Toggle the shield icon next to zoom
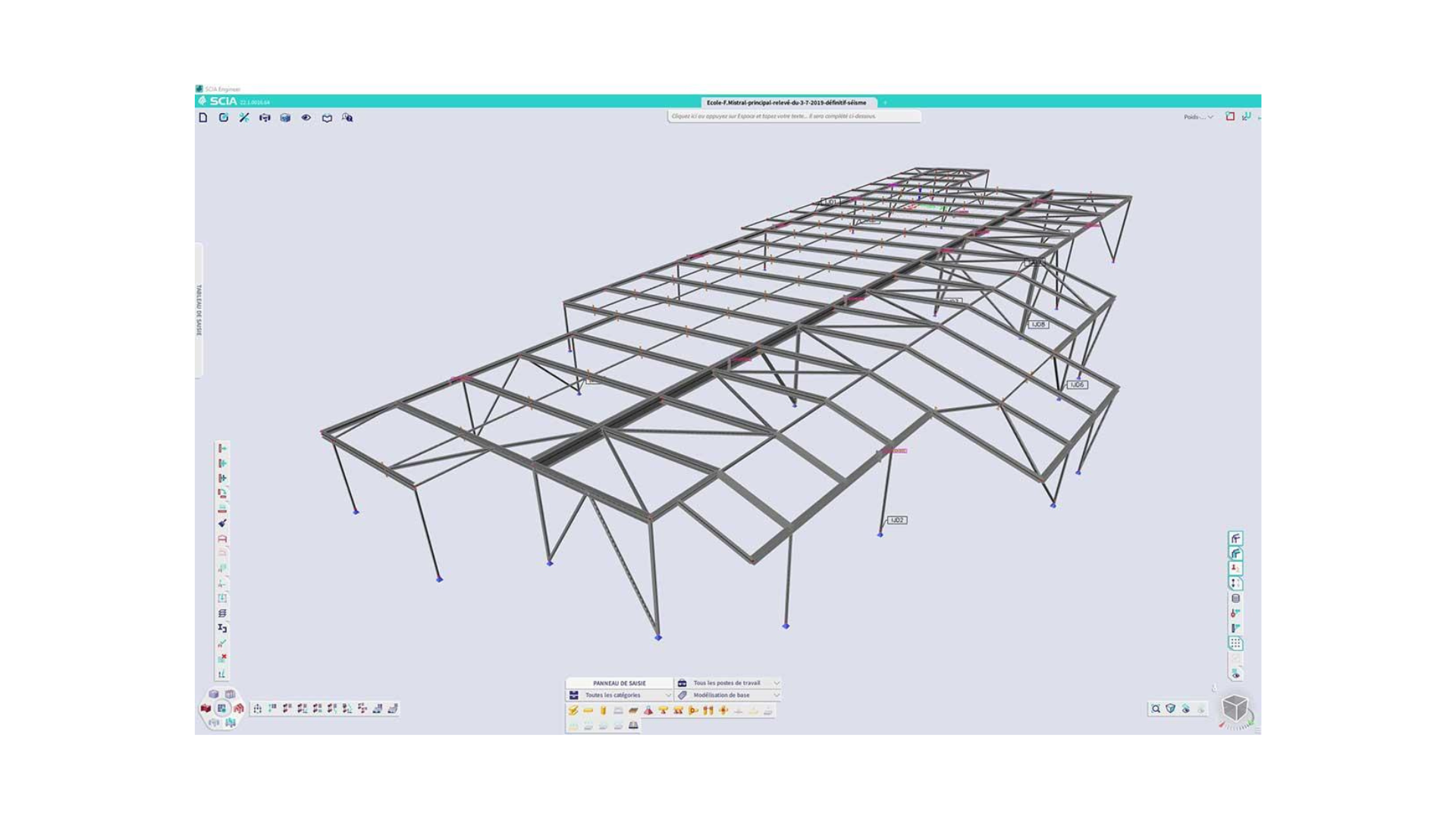Viewport: 1456px width, 819px height. click(1171, 709)
